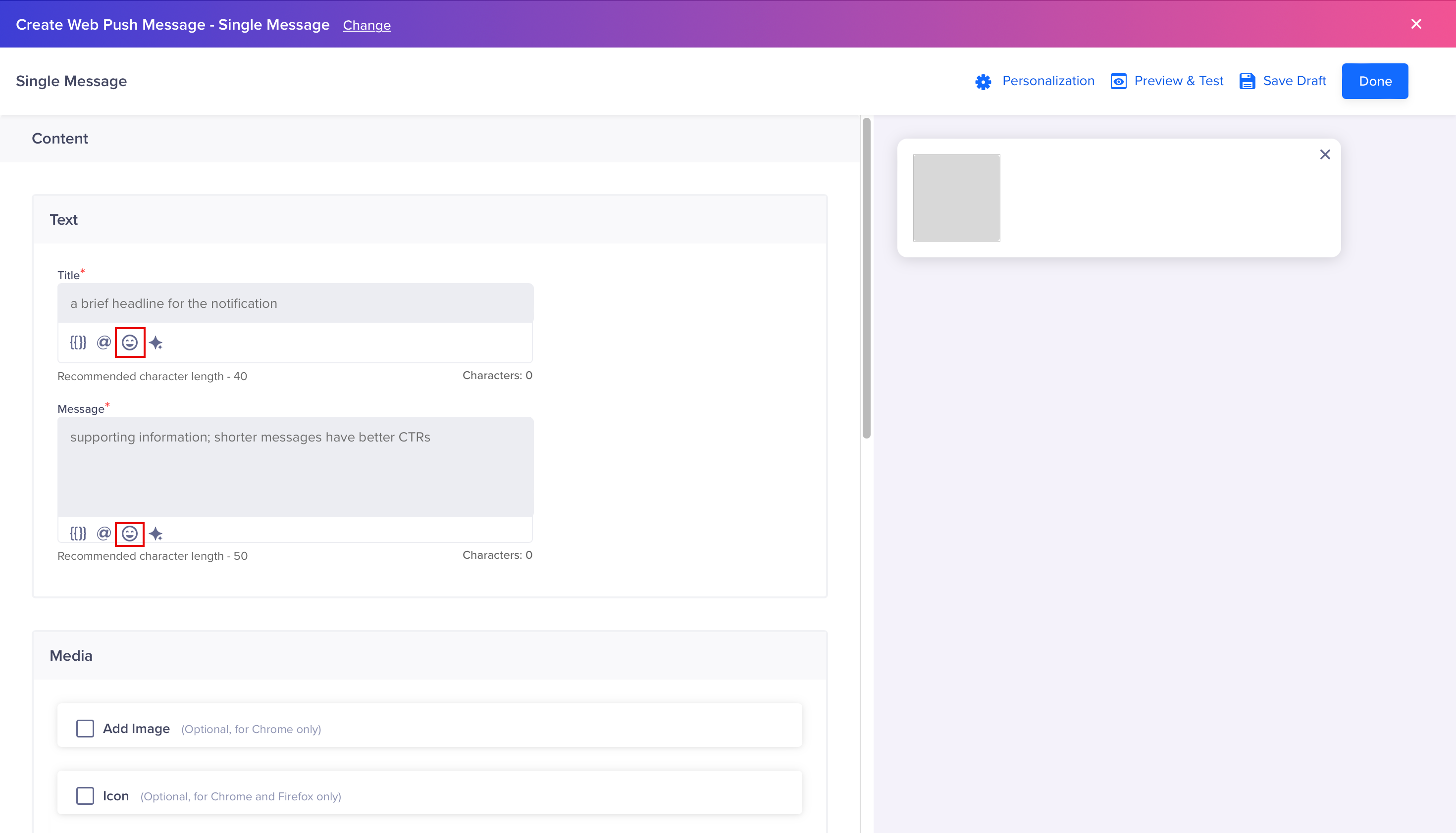Click the AI sparkle icon under Message

click(x=156, y=534)
